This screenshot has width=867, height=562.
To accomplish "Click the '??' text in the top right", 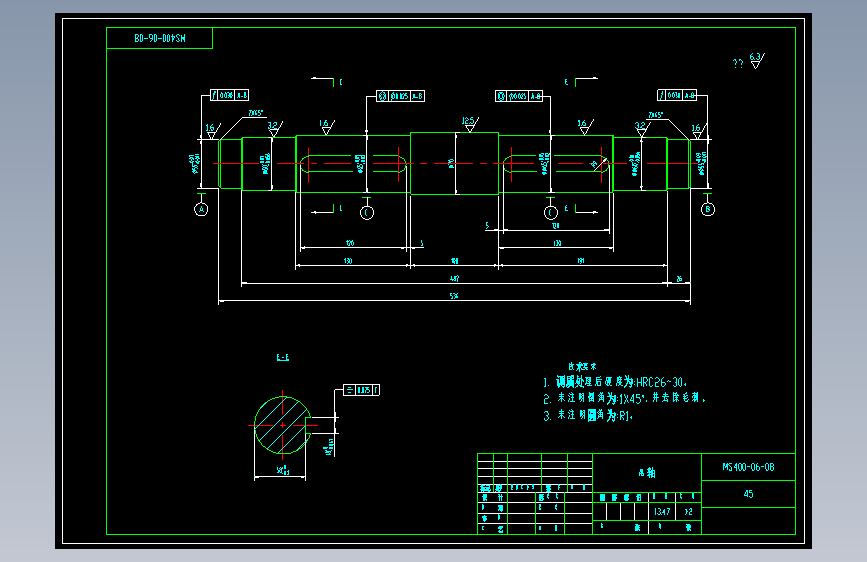I will (x=738, y=64).
